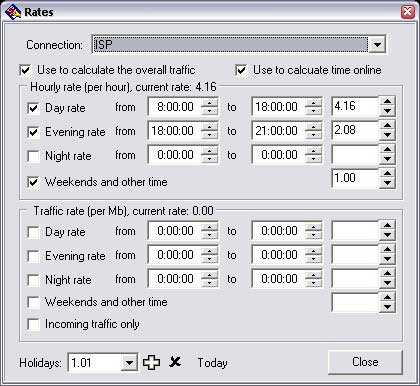Decrease the 2.08 evening rate with down arrow
This screenshot has width=420, height=386.
[x=387, y=135]
